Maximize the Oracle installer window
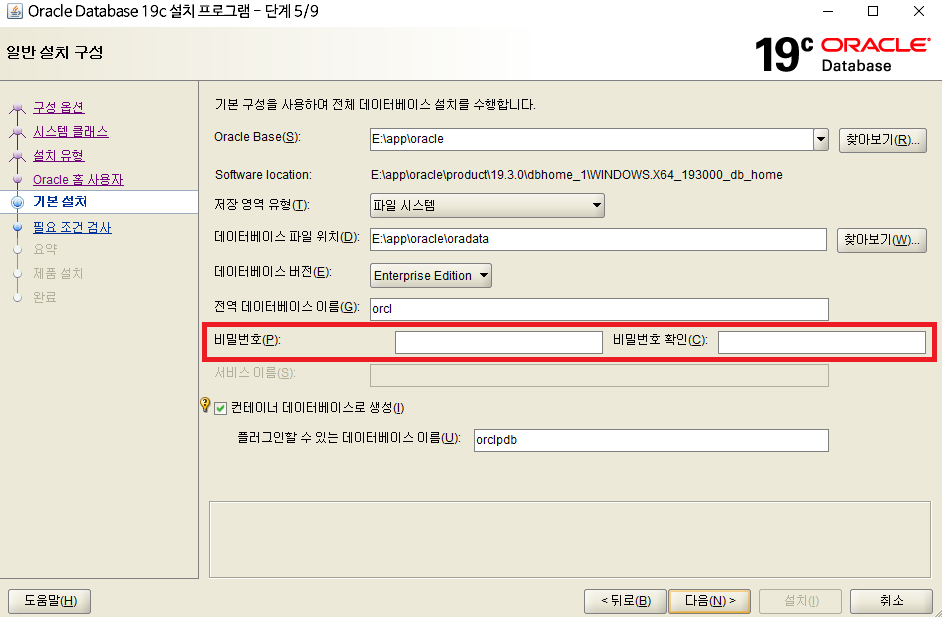Image resolution: width=942 pixels, height=617 pixels. pyautogui.click(x=873, y=11)
